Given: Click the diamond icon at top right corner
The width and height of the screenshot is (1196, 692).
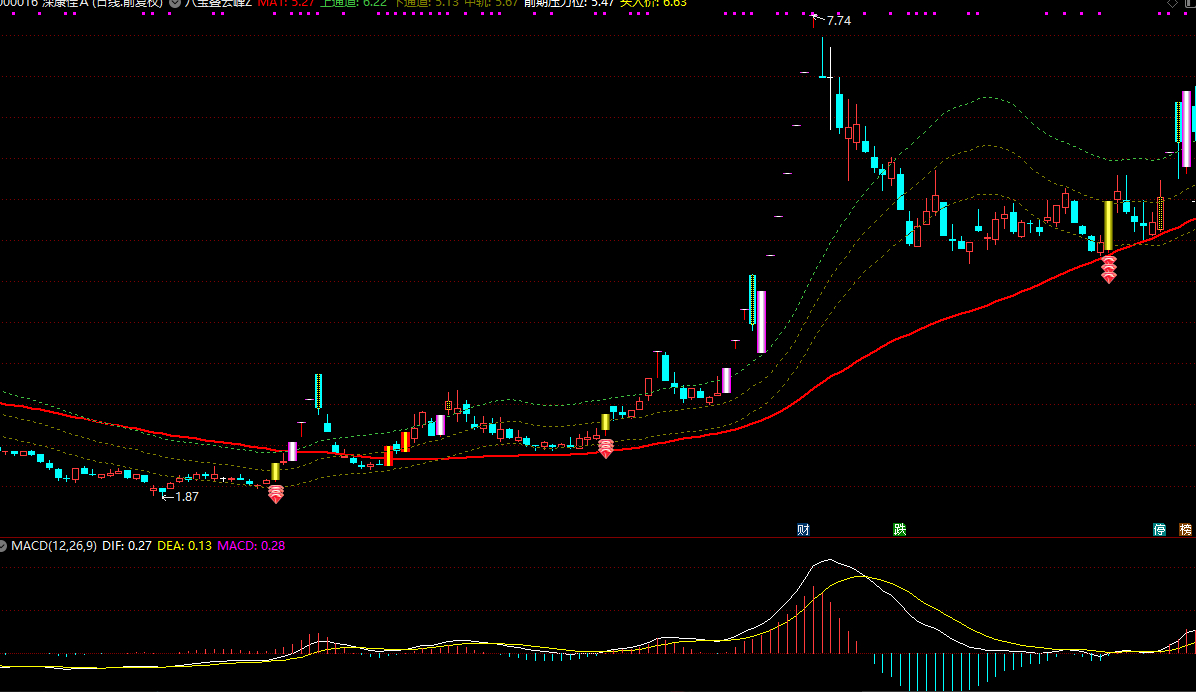Looking at the screenshot, I should (x=1173, y=4).
